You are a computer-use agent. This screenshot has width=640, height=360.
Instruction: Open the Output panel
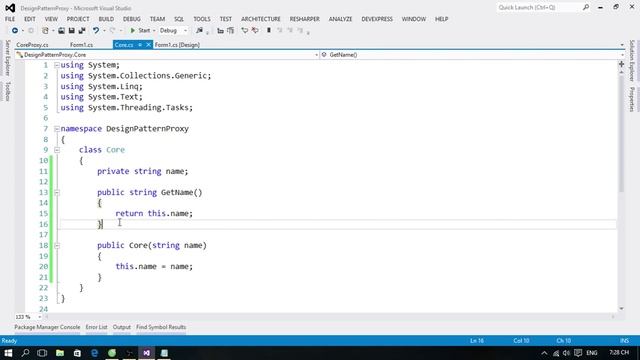point(122,327)
